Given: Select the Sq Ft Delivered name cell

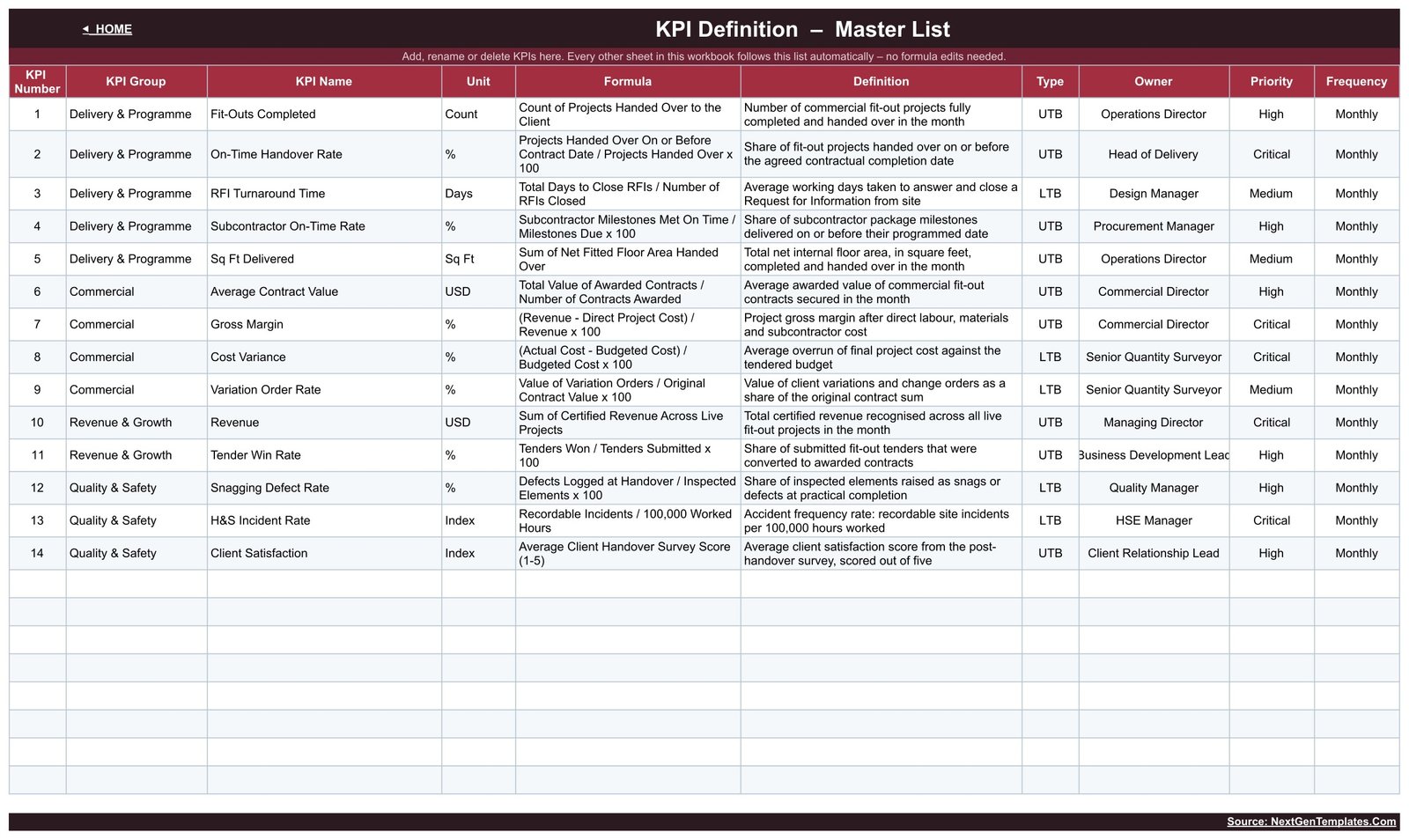Looking at the screenshot, I should click(x=324, y=259).
